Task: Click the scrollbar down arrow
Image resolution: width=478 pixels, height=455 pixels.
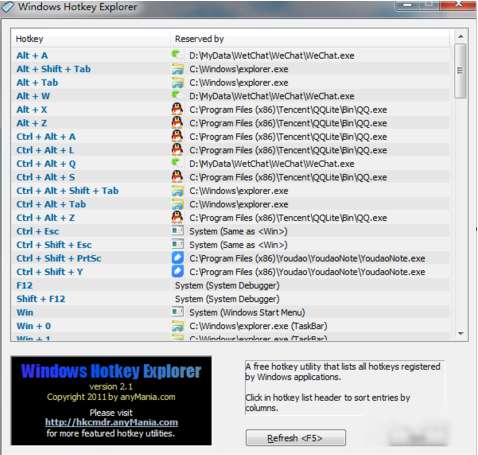Action: 461,333
